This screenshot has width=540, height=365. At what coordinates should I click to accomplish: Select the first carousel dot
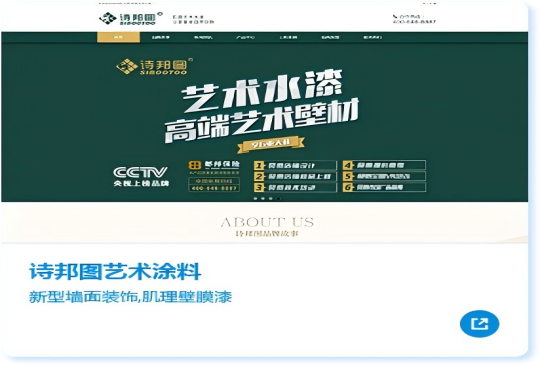(255, 198)
